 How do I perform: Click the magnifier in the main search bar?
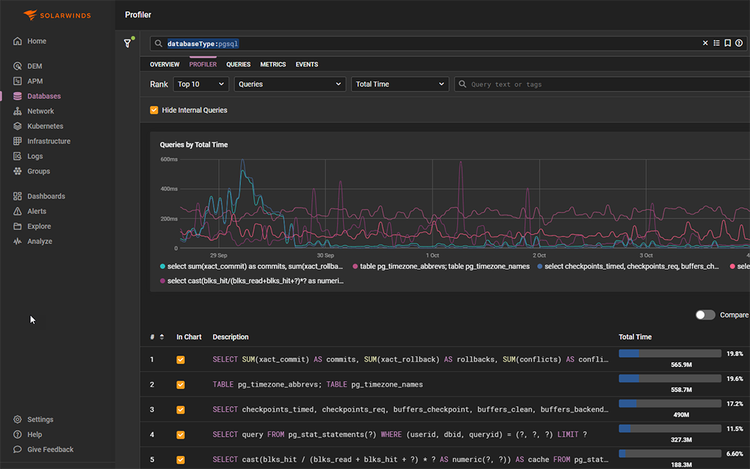coord(158,44)
